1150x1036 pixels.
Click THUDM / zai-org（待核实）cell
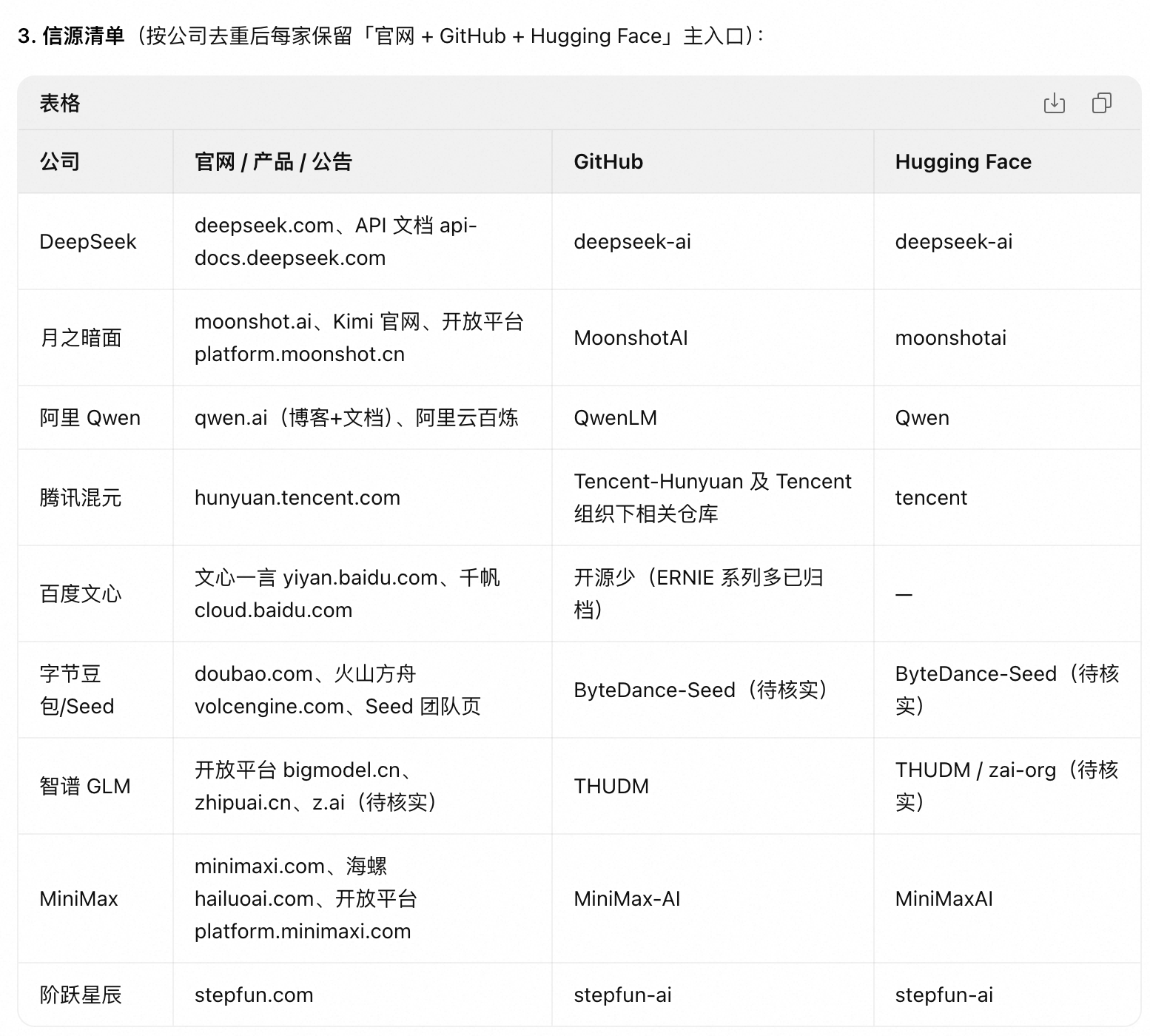click(x=1007, y=787)
